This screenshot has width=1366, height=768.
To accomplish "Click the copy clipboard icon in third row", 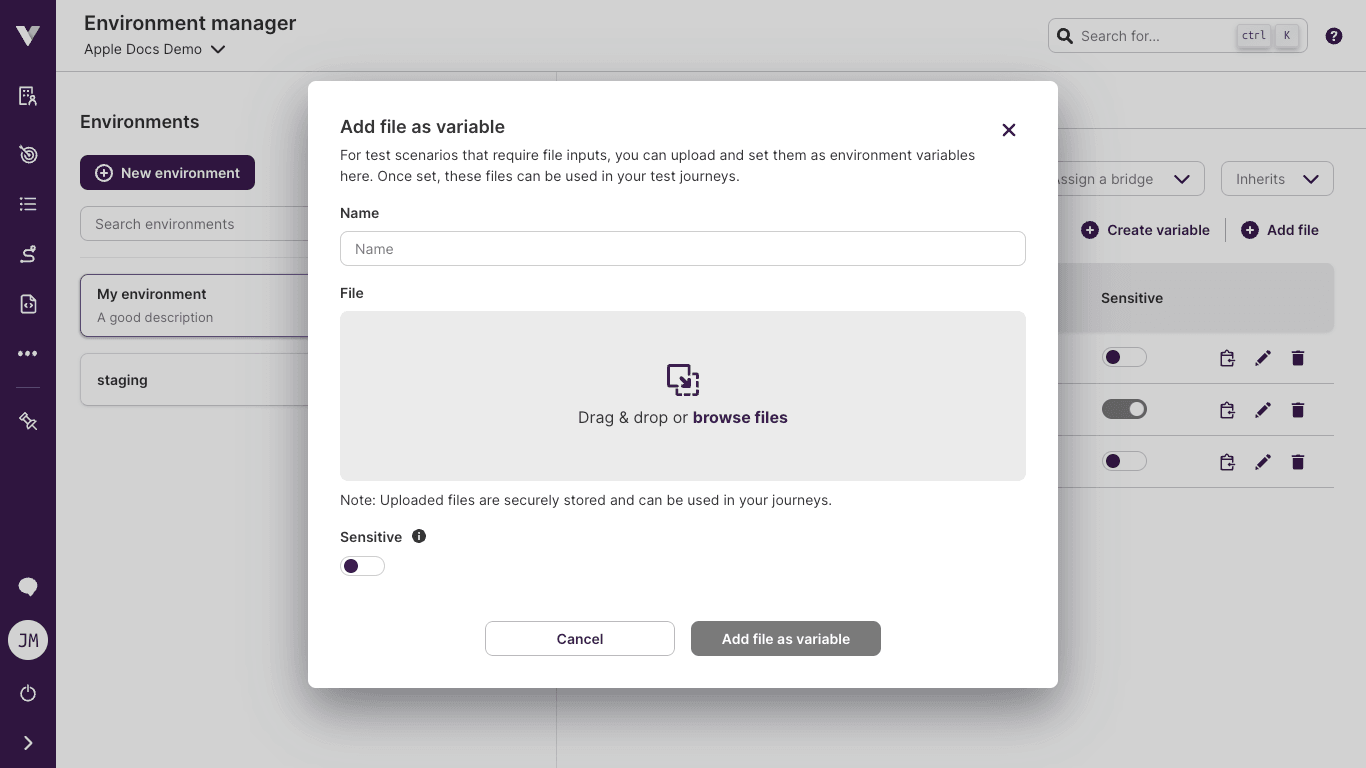I will (1227, 462).
